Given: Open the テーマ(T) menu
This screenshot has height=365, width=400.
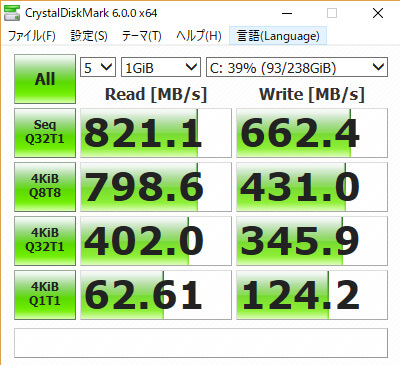Looking at the screenshot, I should click(142, 36).
